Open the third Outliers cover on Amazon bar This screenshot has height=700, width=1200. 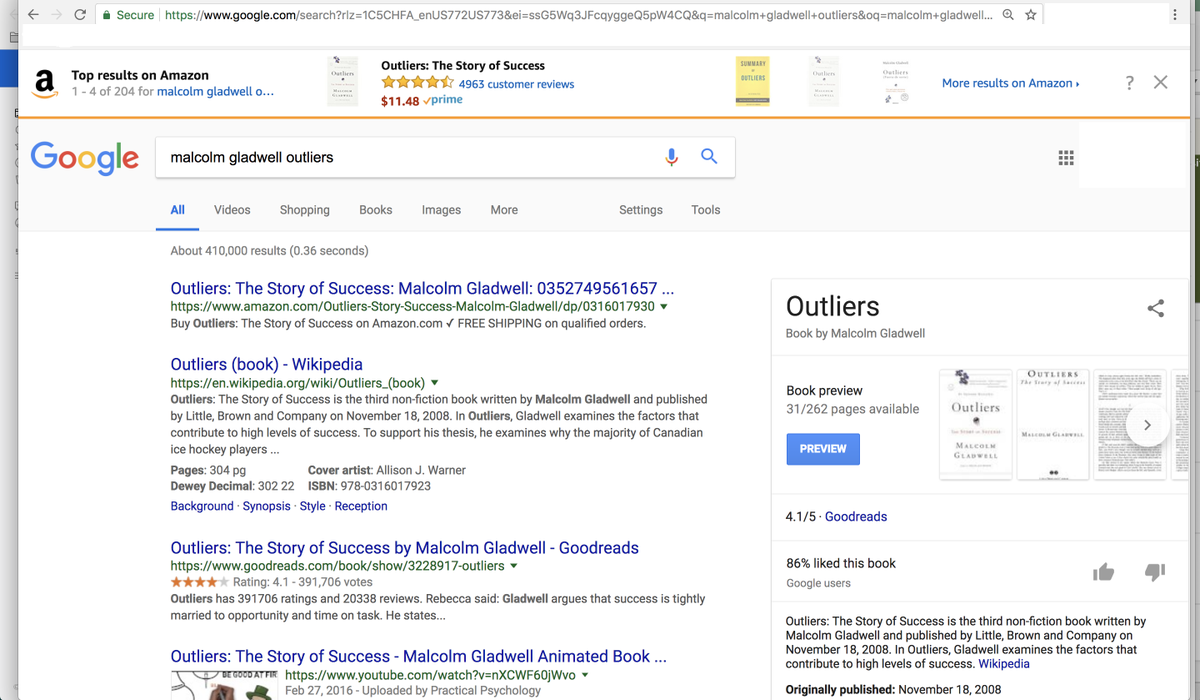(x=825, y=83)
